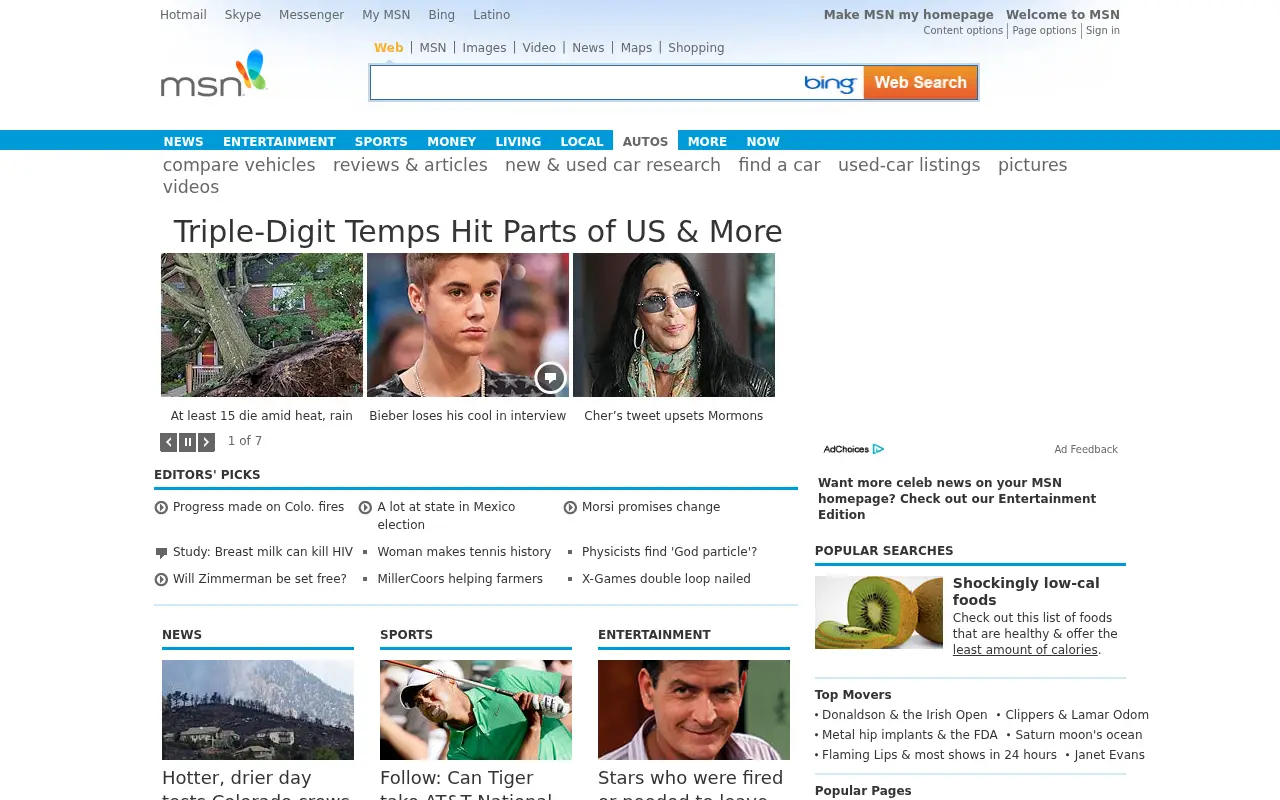The image size is (1280, 800).
Task: Open used-car listings sub-link
Action: (909, 165)
